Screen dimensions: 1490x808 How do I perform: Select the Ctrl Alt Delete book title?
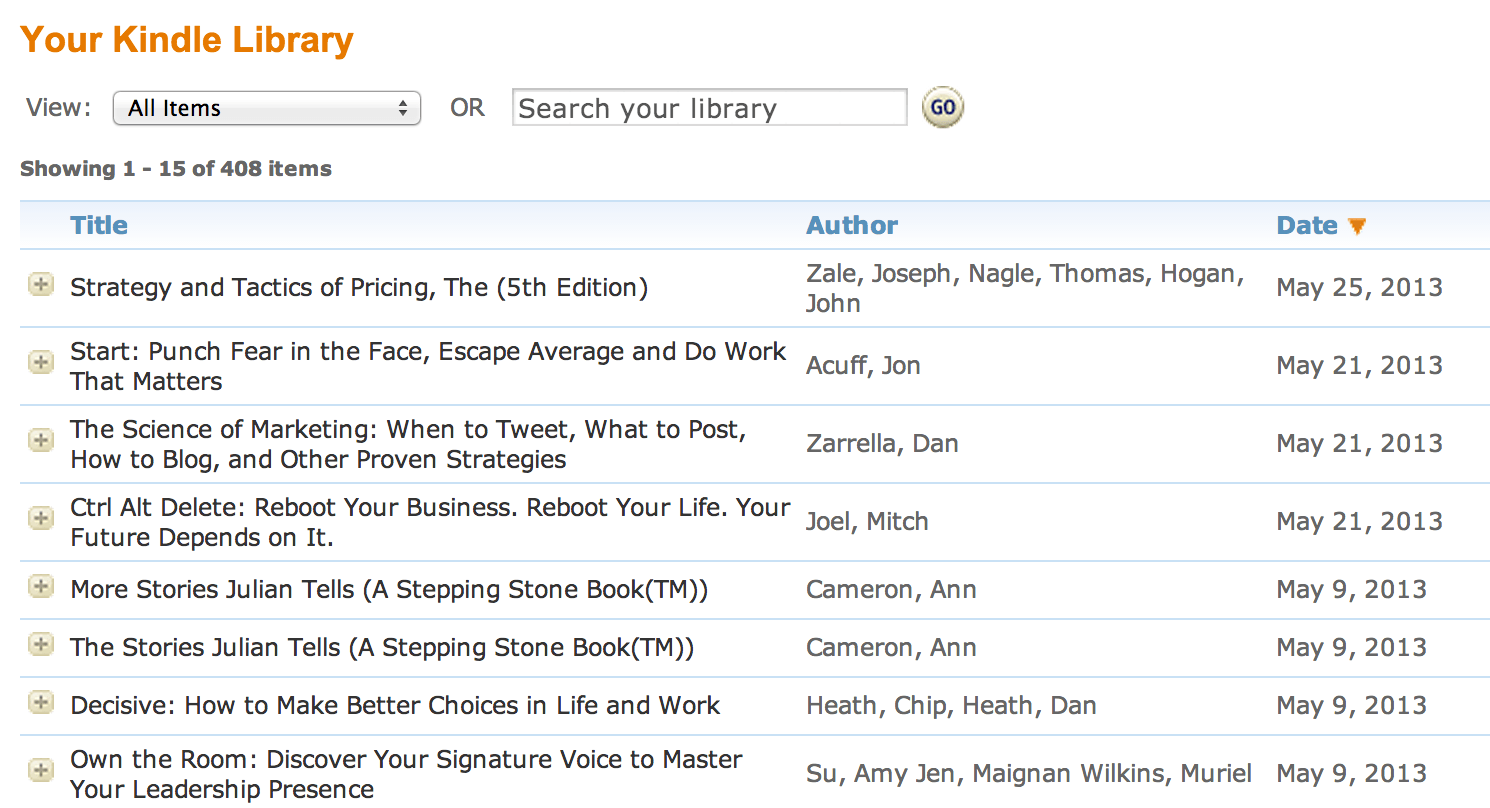tap(430, 522)
